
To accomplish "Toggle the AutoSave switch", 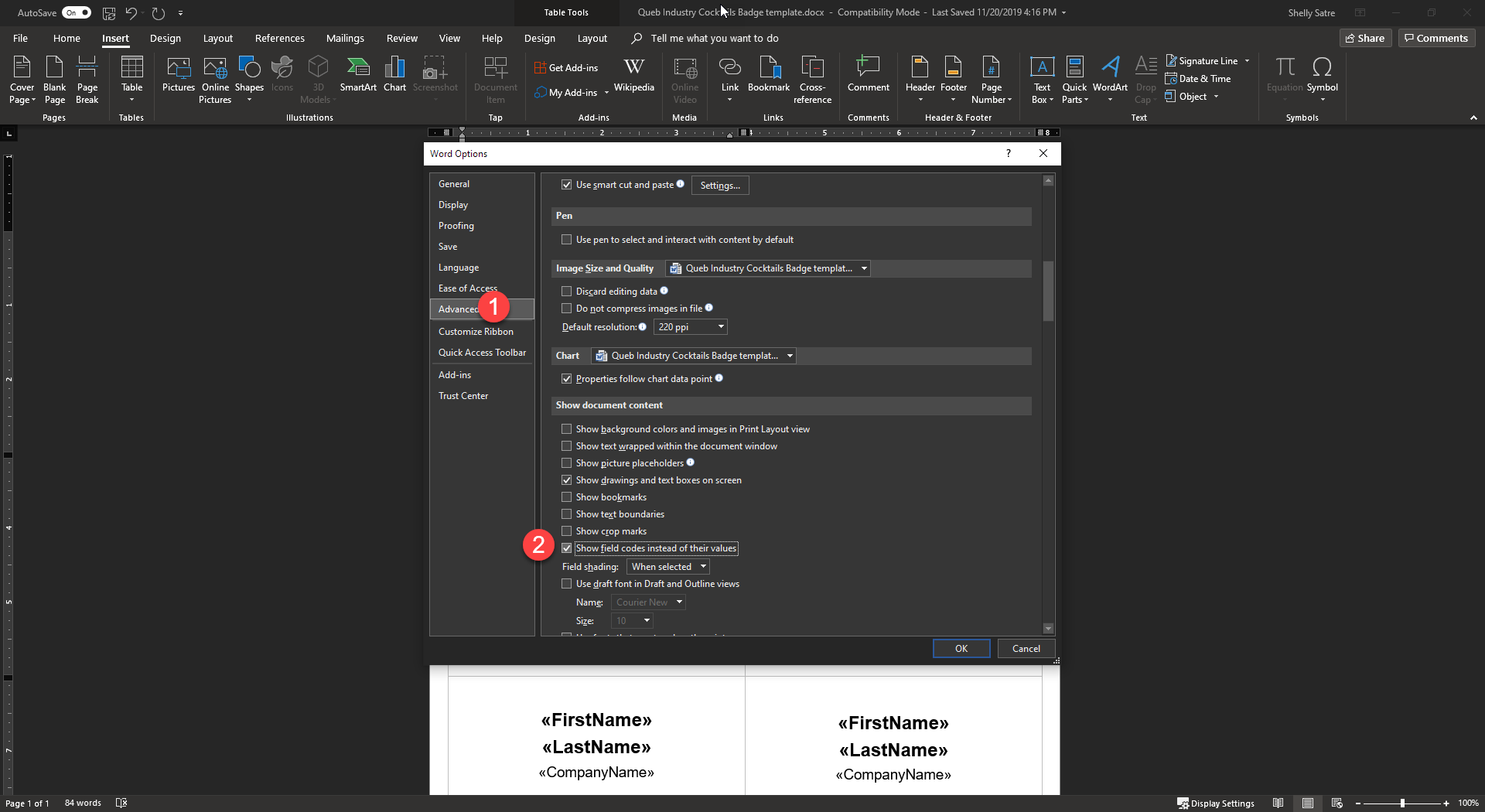I will coord(76,12).
